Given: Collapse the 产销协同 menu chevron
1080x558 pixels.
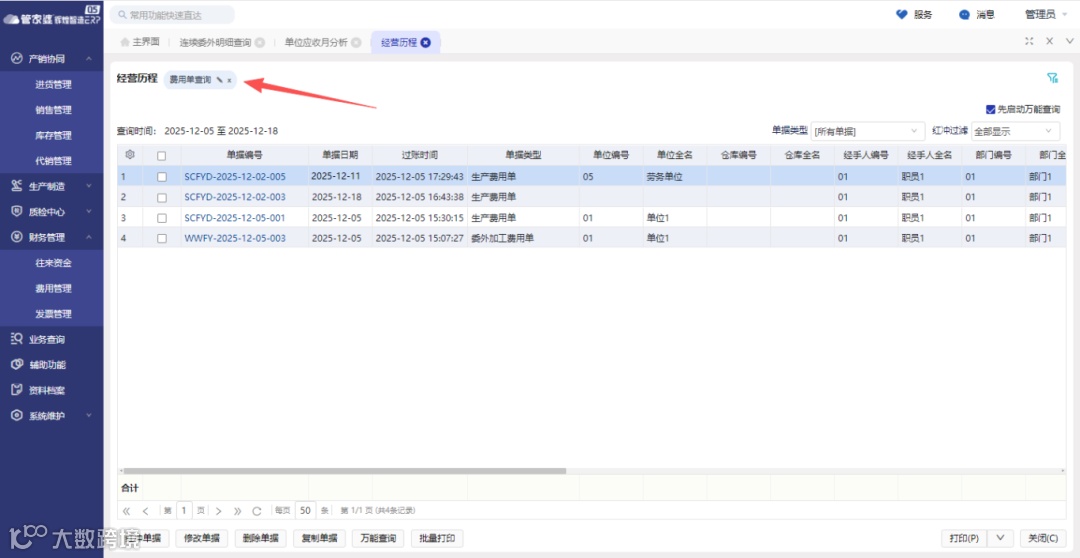Looking at the screenshot, I should click(89, 59).
